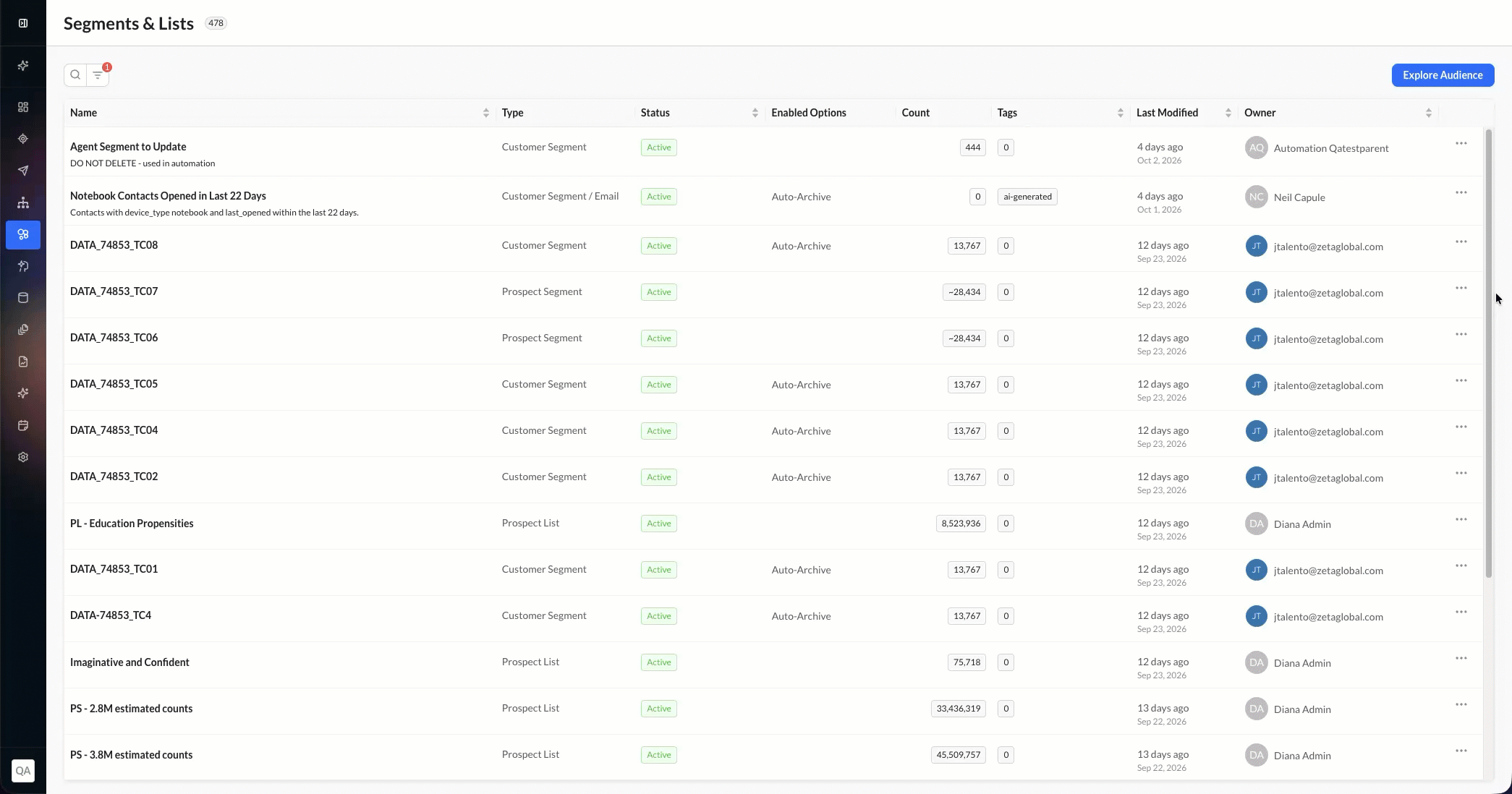Sort by Status column arrows

pyautogui.click(x=755, y=113)
